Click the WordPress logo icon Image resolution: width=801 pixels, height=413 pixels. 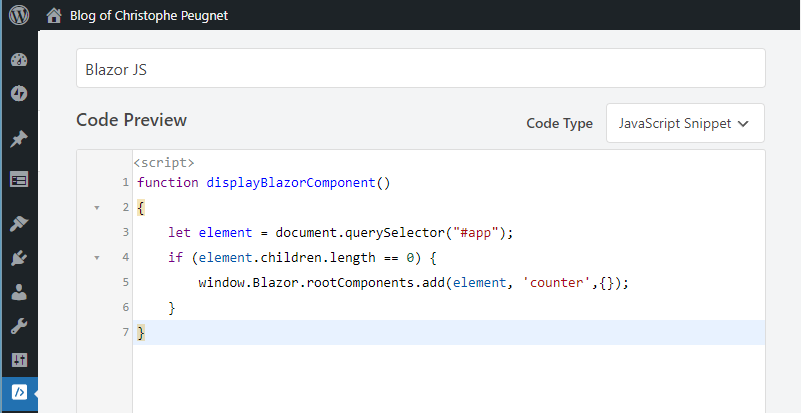click(x=19, y=15)
